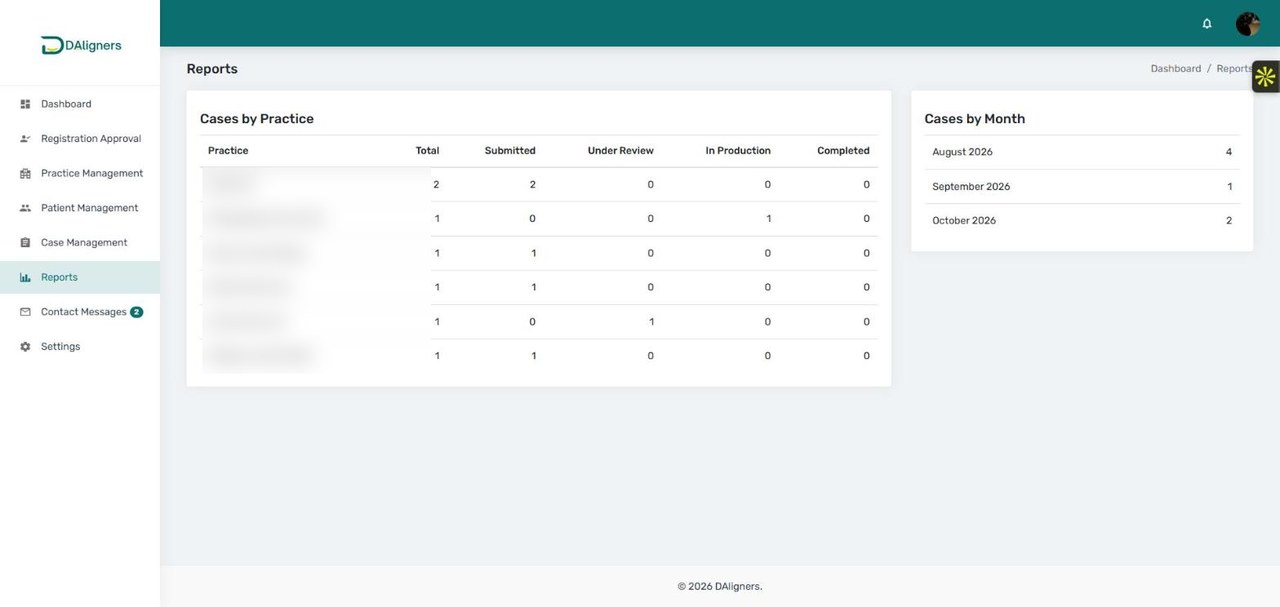Click the Dashboard grid icon in sidebar
The width and height of the screenshot is (1280, 607).
25,104
